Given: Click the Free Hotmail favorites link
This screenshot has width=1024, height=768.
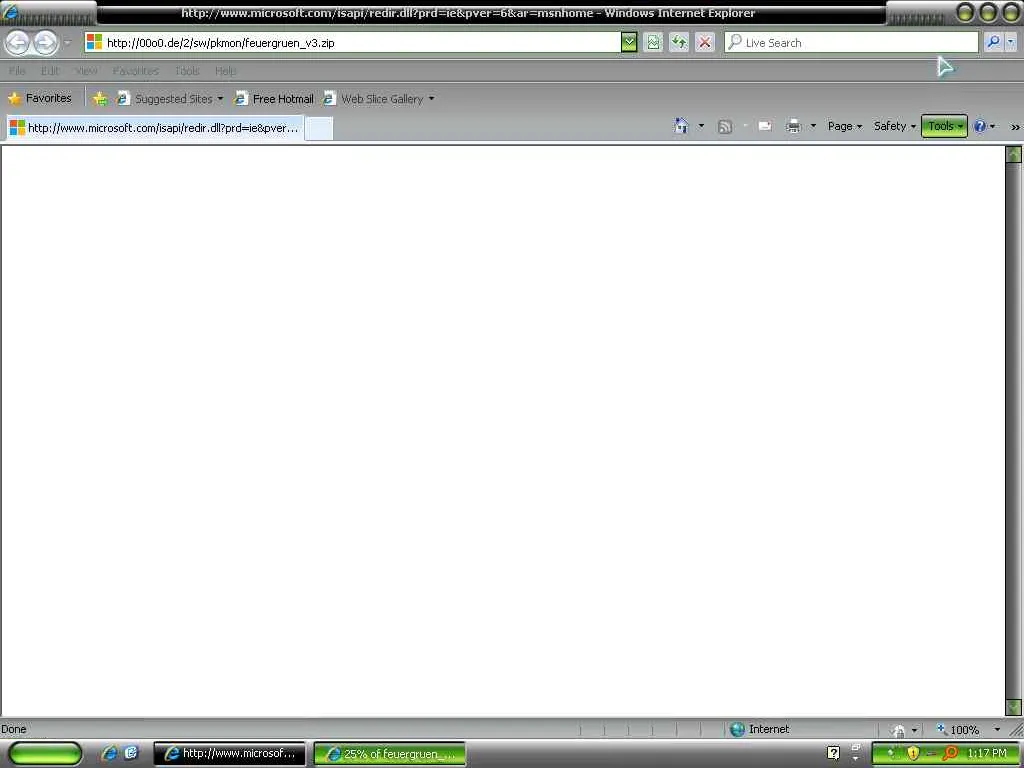Looking at the screenshot, I should (274, 99).
